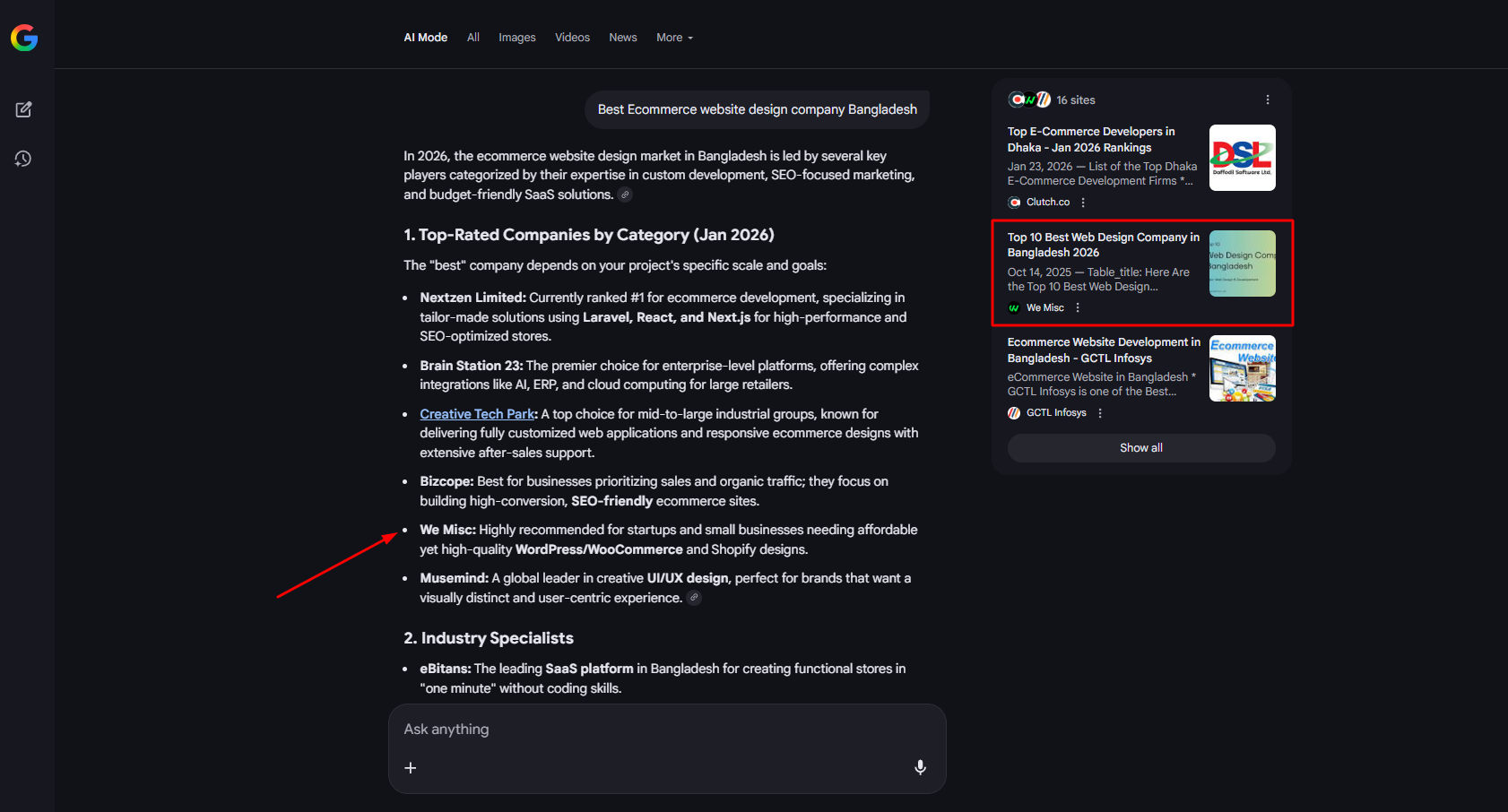Image resolution: width=1508 pixels, height=812 pixels.
Task: Click the Show all sources button
Action: [x=1141, y=448]
